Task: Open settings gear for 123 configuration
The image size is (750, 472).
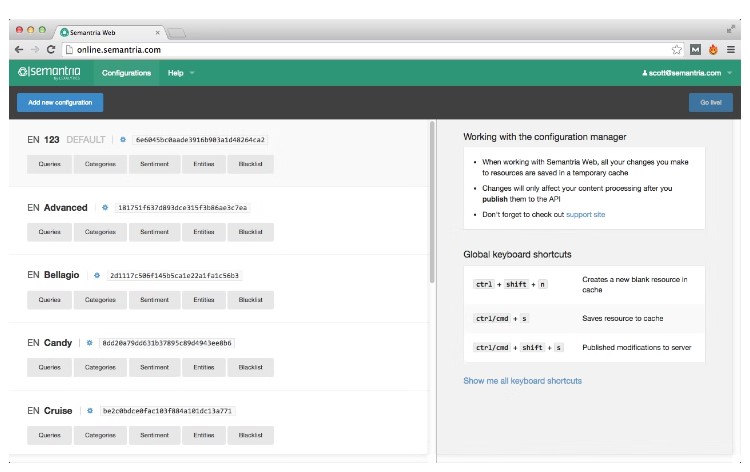Action: tap(123, 140)
